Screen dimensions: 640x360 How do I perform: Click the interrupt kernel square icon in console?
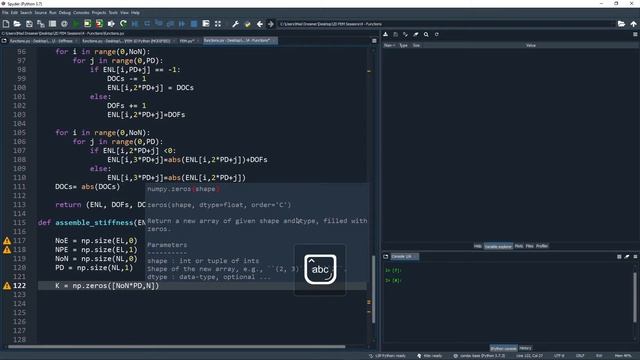(619, 257)
